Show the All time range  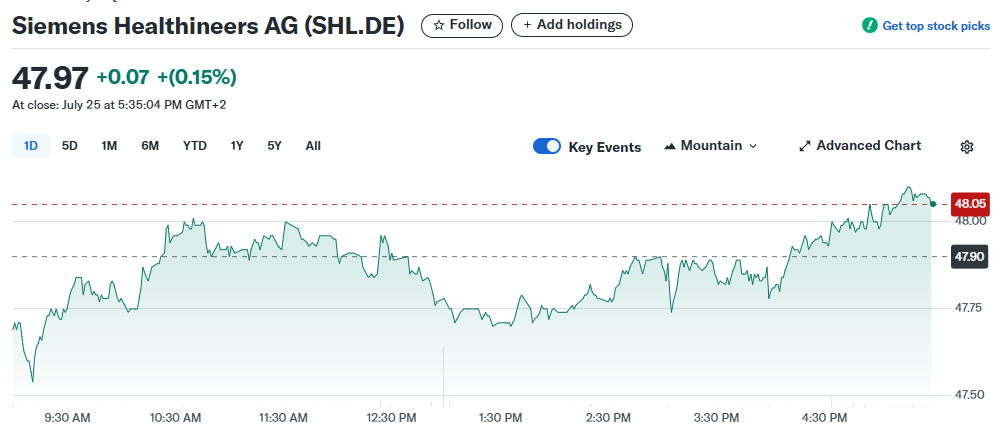coord(313,146)
